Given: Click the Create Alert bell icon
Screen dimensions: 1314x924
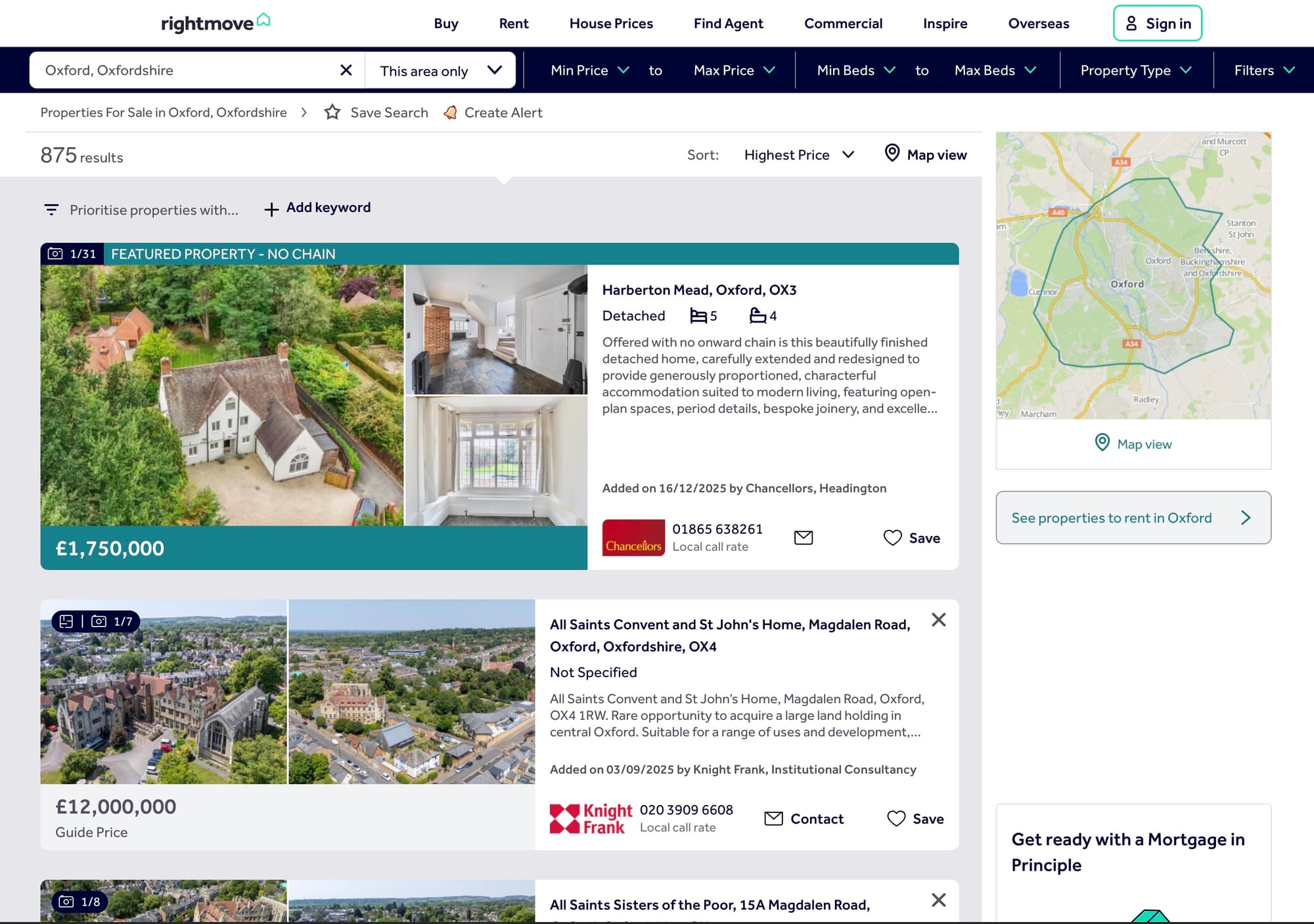Looking at the screenshot, I should pos(451,112).
